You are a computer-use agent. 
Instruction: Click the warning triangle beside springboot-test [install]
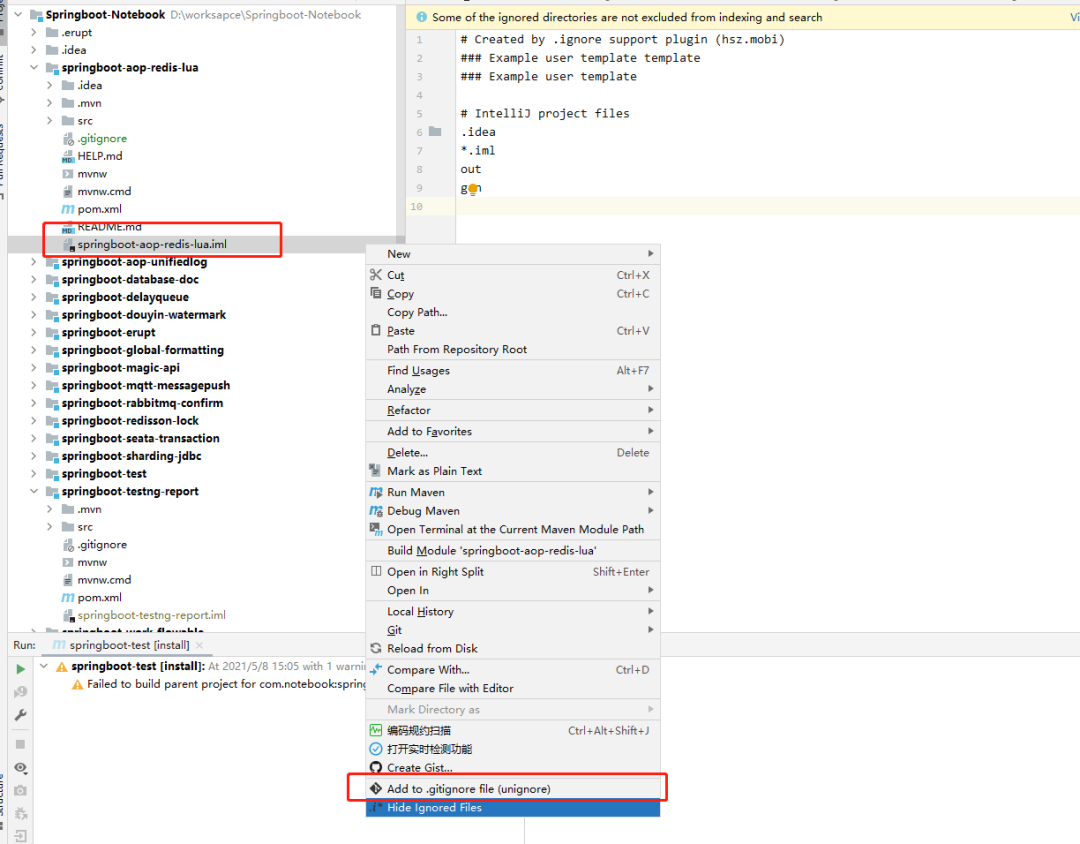click(61, 666)
